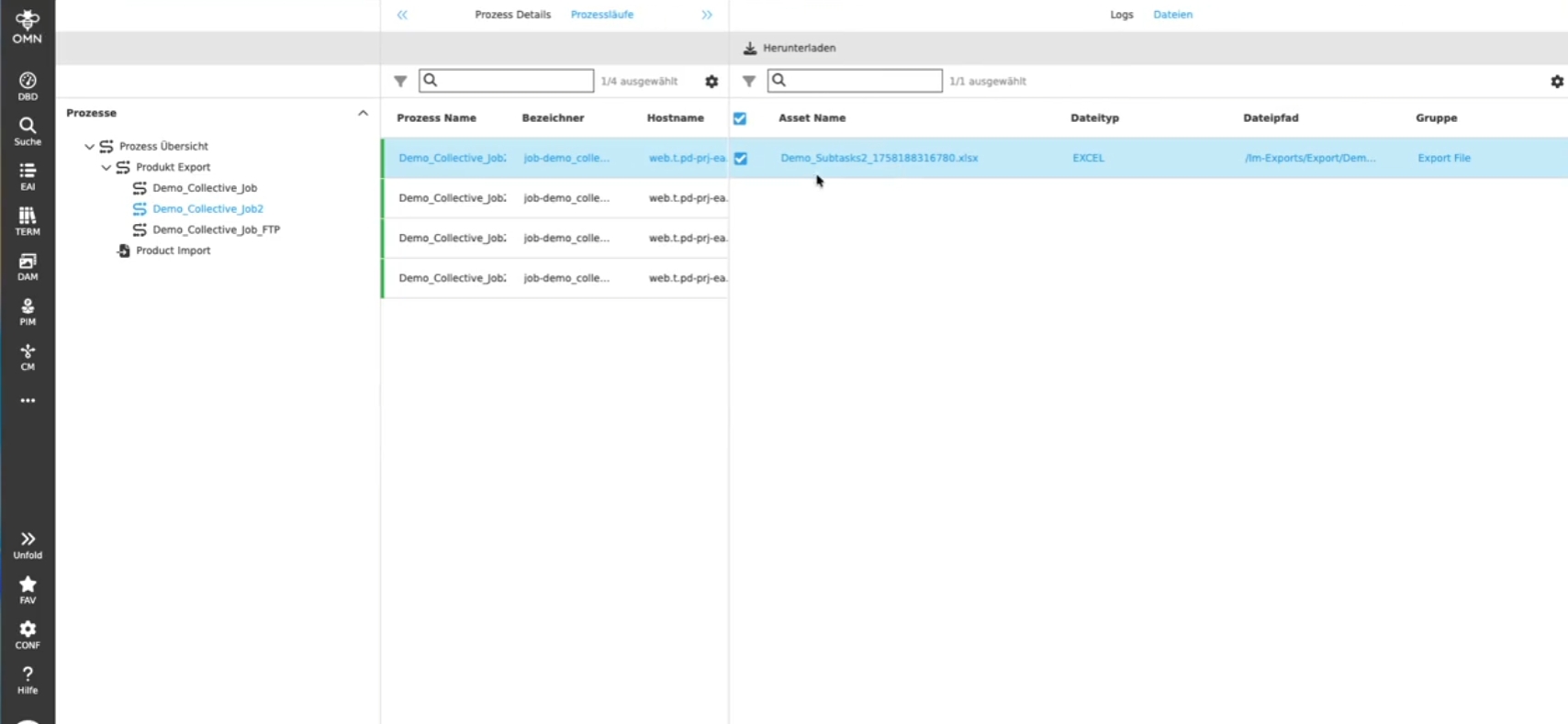Open the CM module icon

point(28,356)
